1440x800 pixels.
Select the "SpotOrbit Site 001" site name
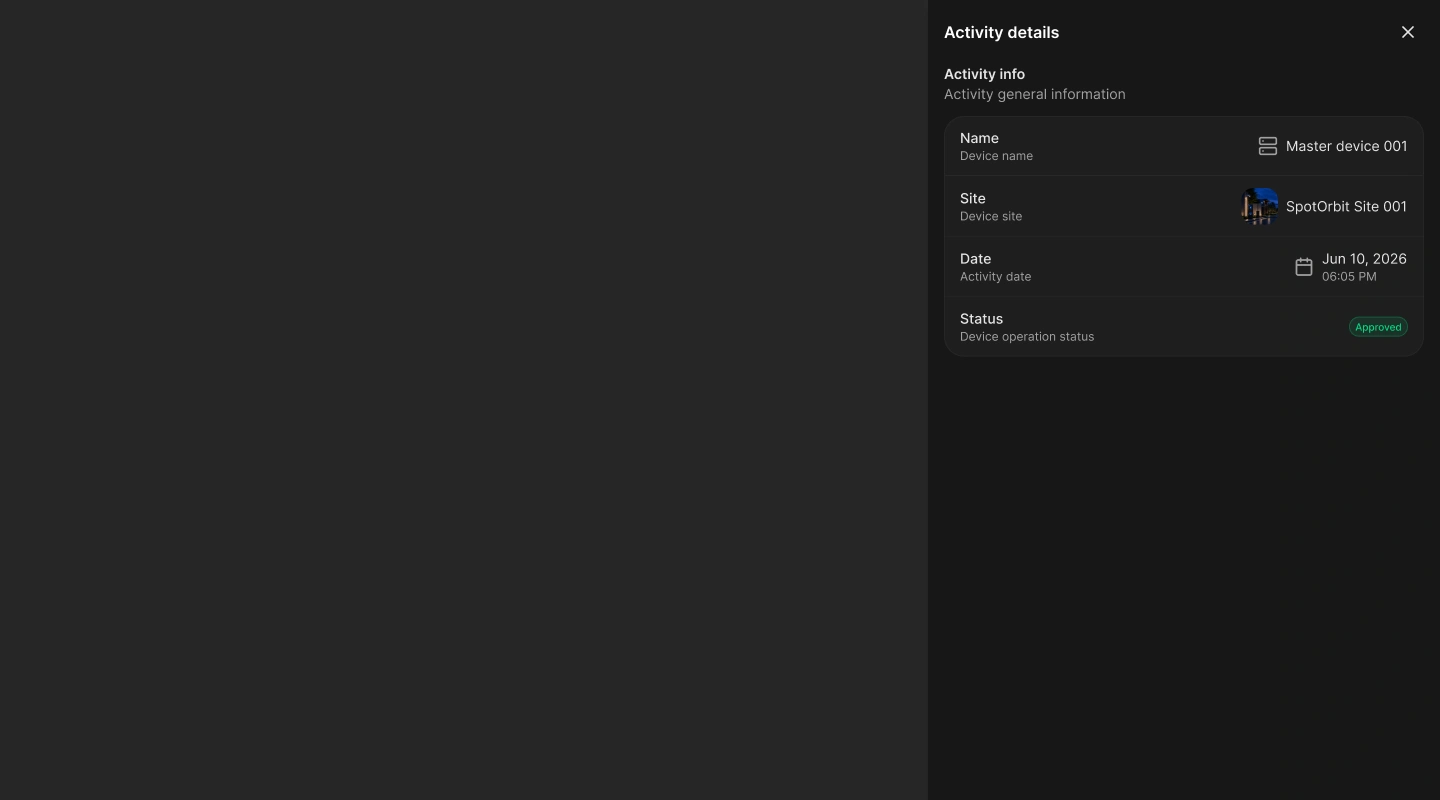[x=1346, y=206]
